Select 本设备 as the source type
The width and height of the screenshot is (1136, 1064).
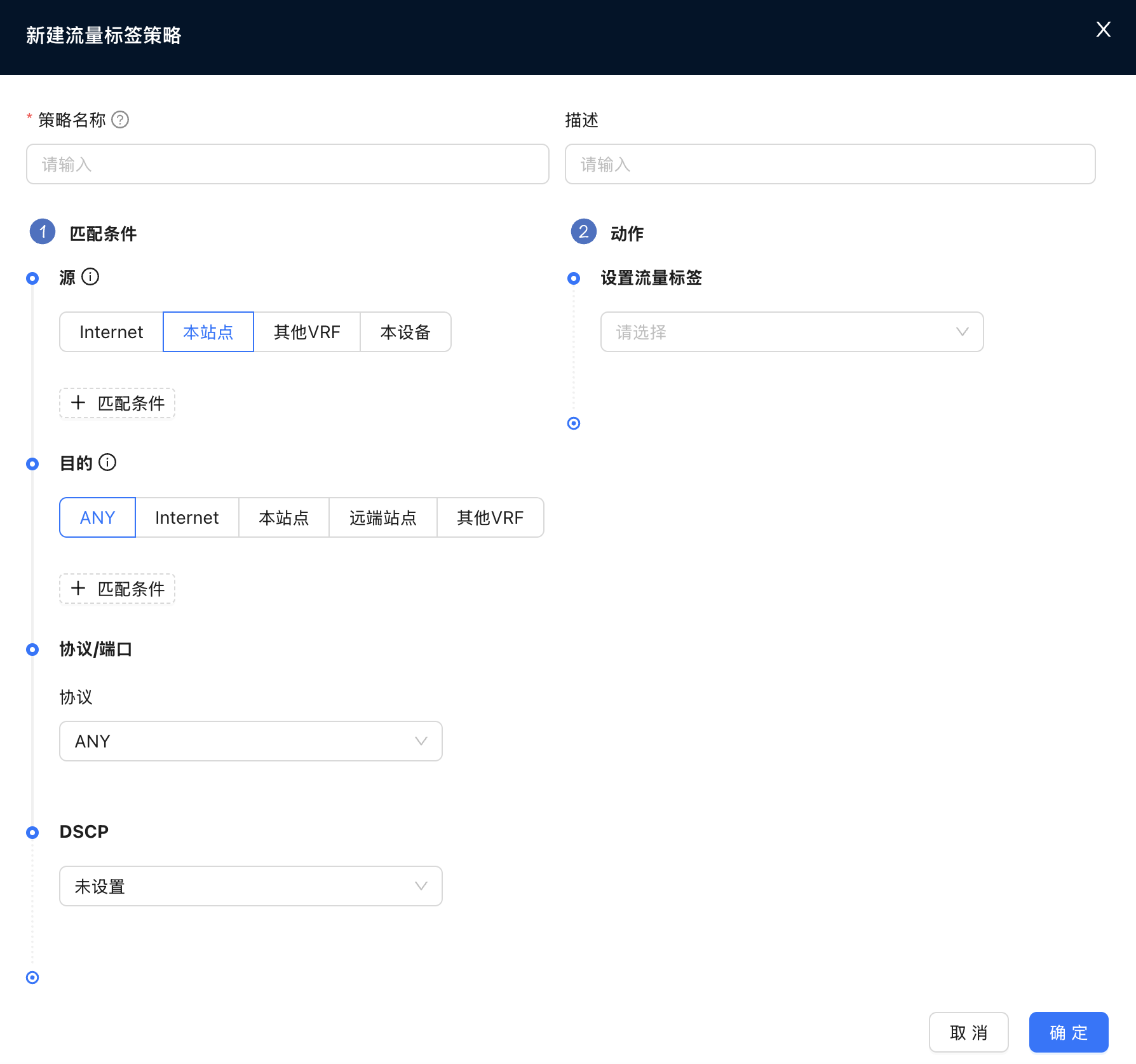[x=405, y=332]
